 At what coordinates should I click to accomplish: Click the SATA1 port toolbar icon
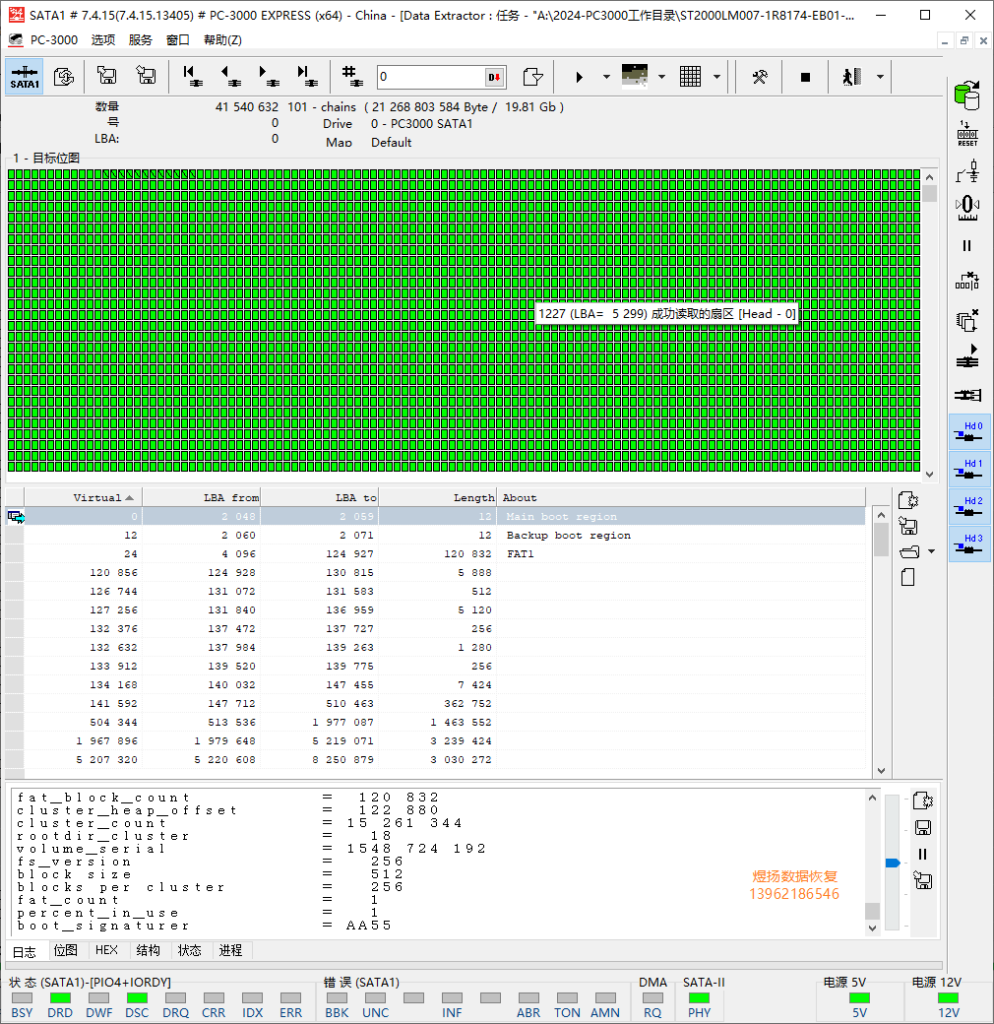[x=25, y=76]
